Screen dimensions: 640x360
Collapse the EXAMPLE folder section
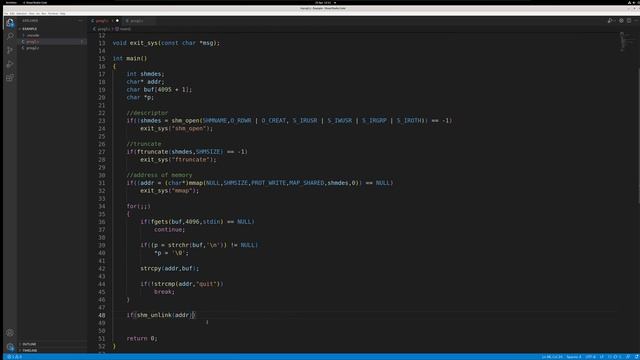29,29
